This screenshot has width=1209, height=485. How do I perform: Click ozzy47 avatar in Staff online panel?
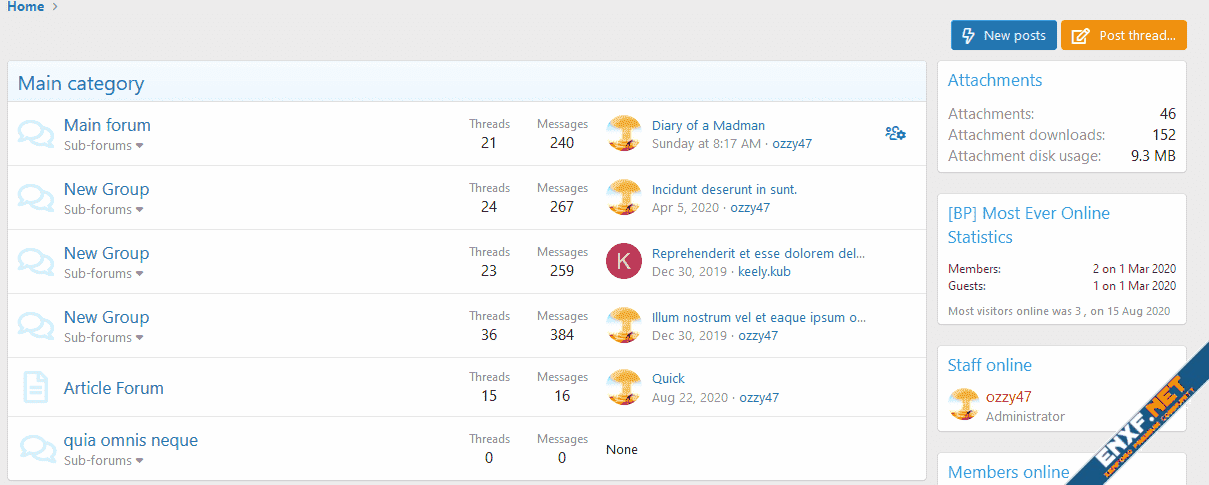(x=964, y=405)
